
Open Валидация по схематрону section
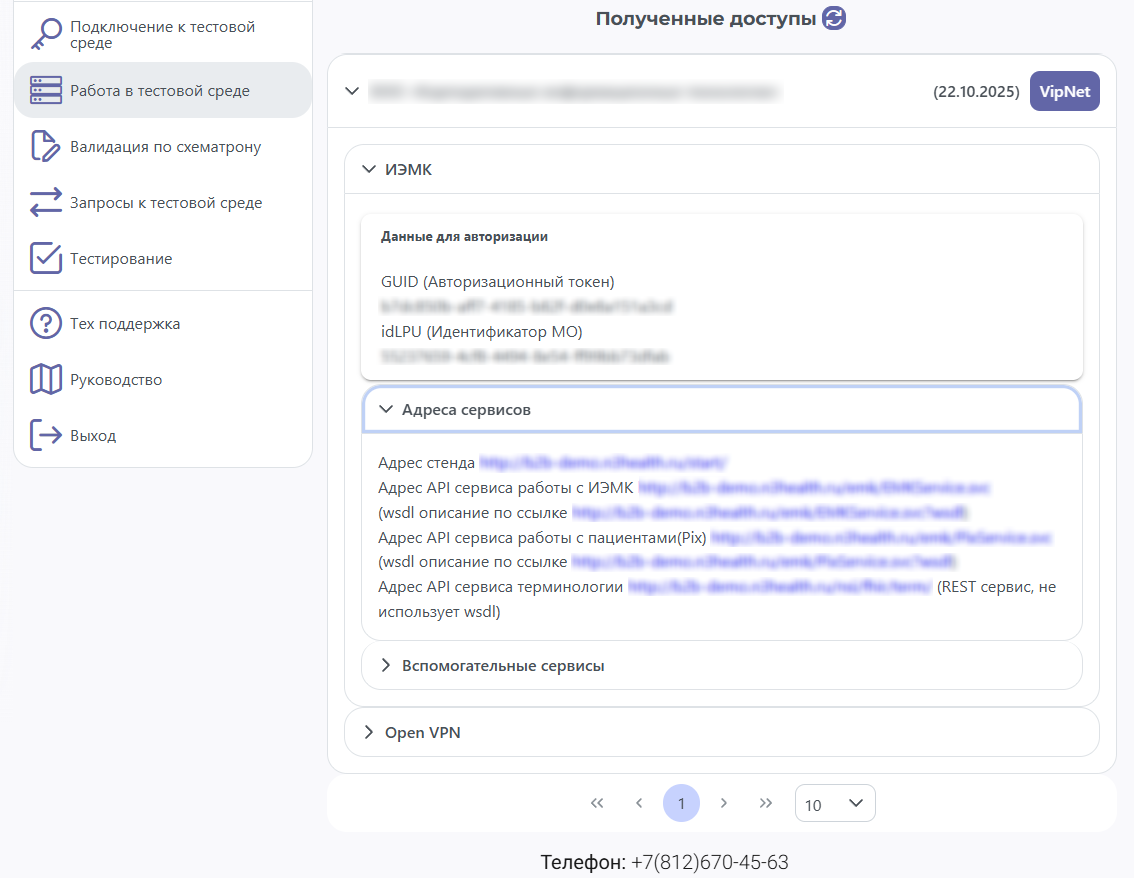[163, 146]
